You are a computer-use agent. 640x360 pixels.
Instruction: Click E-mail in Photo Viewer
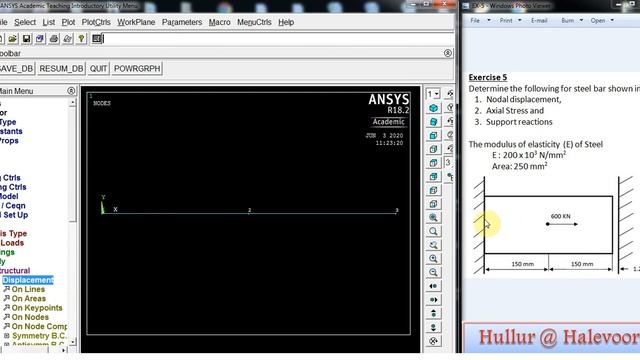click(539, 20)
